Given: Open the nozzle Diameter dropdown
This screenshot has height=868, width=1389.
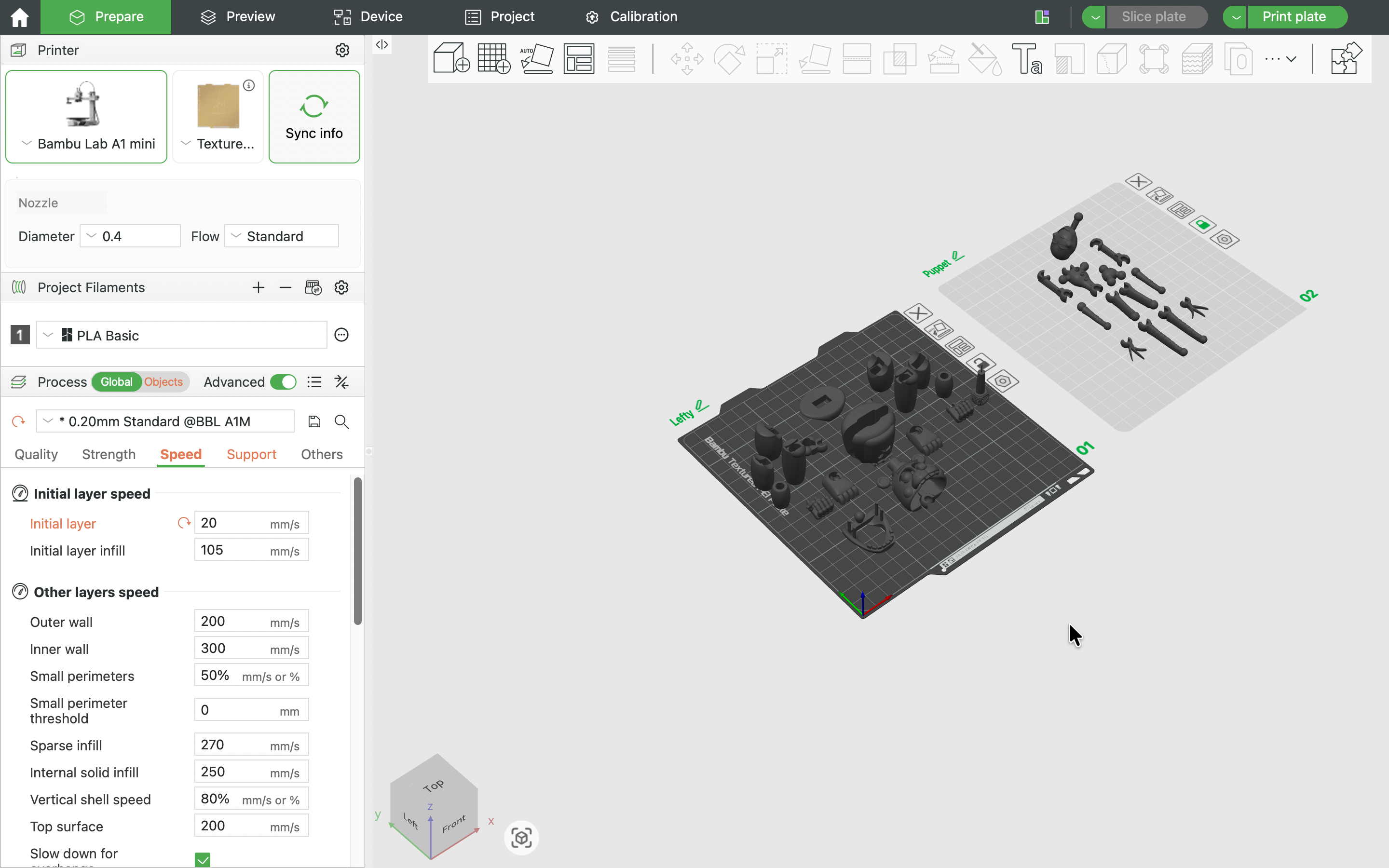Looking at the screenshot, I should tap(130, 236).
